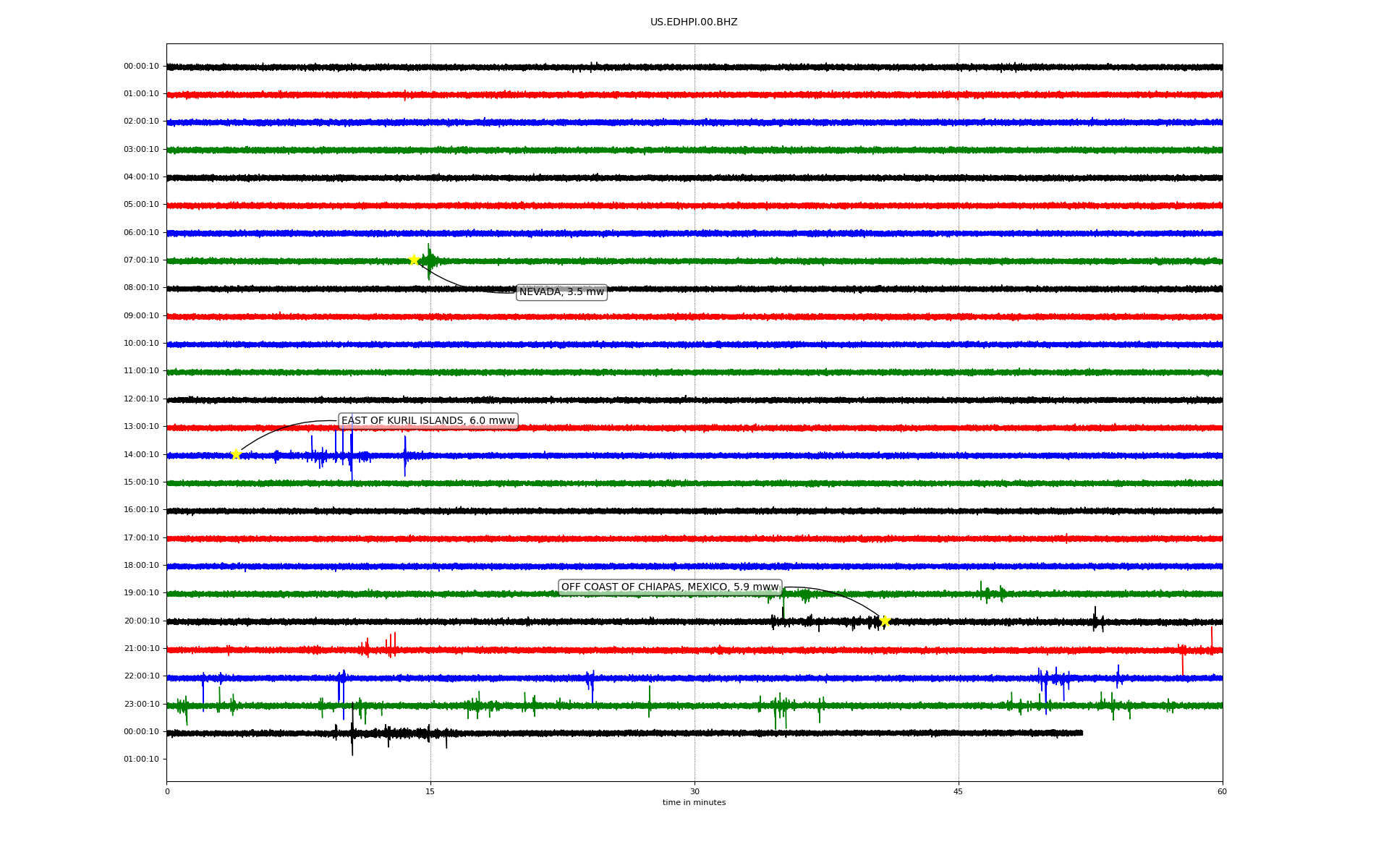Click the 18:00:10 time label
The width and height of the screenshot is (1389, 868).
point(141,566)
